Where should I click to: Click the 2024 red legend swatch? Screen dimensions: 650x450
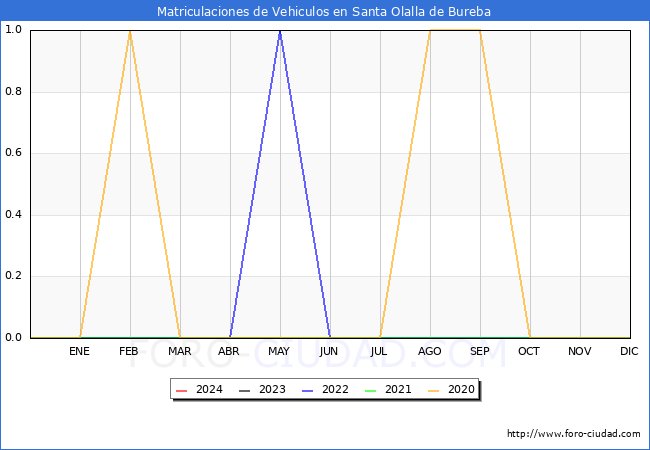[x=182, y=390]
